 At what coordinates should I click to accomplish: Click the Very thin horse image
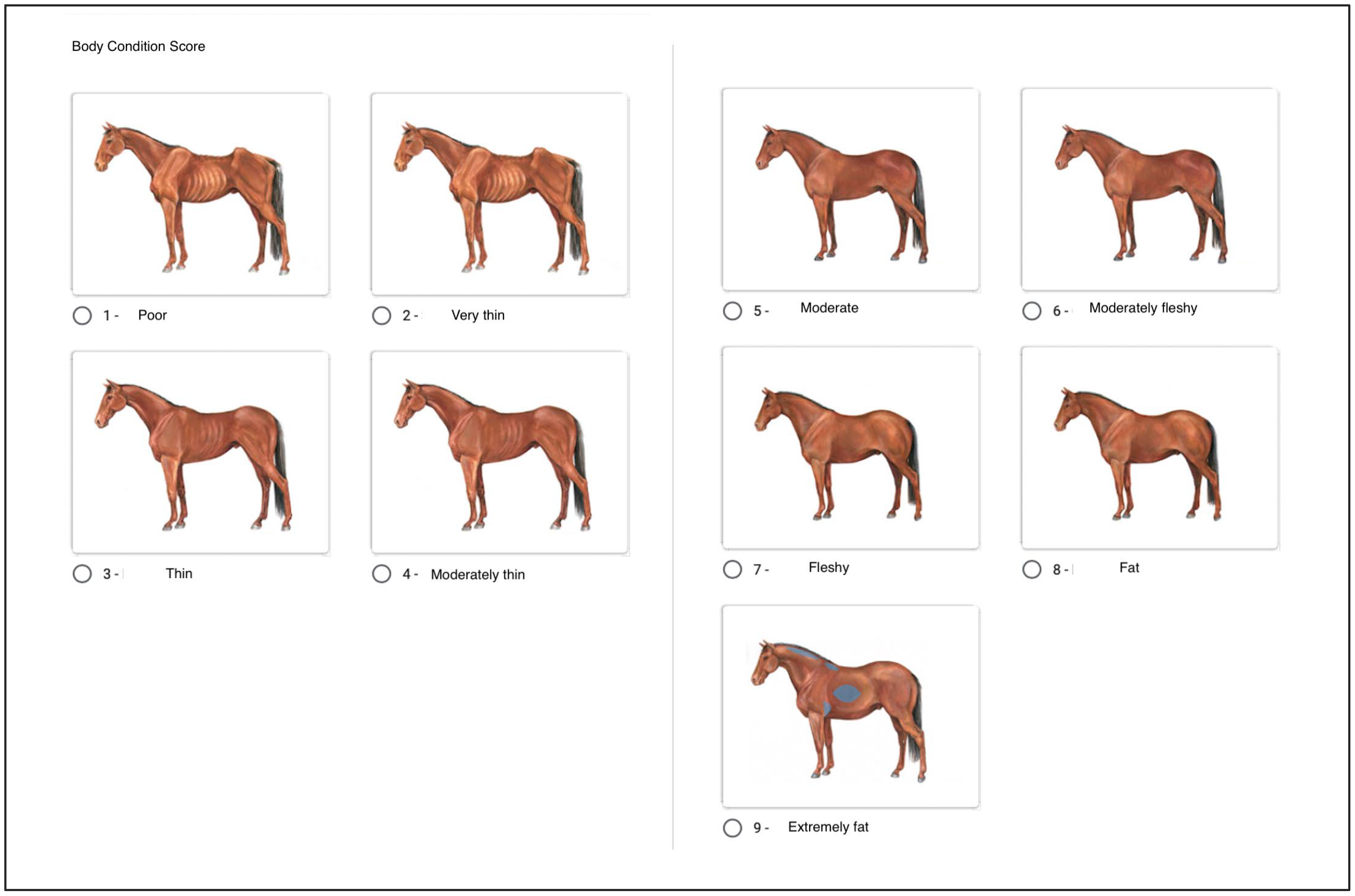[x=499, y=194]
